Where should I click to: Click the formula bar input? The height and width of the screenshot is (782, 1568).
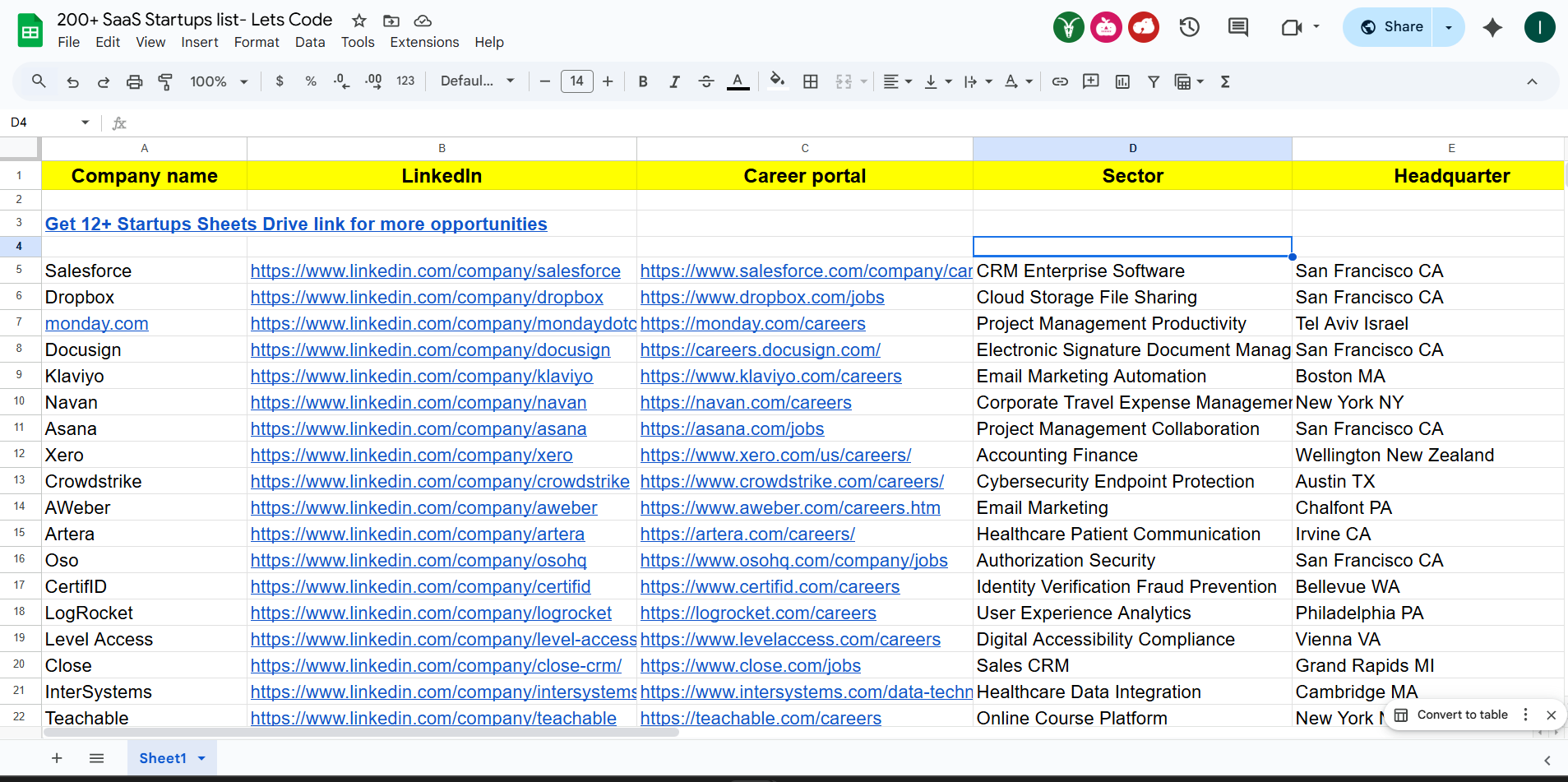[847, 123]
